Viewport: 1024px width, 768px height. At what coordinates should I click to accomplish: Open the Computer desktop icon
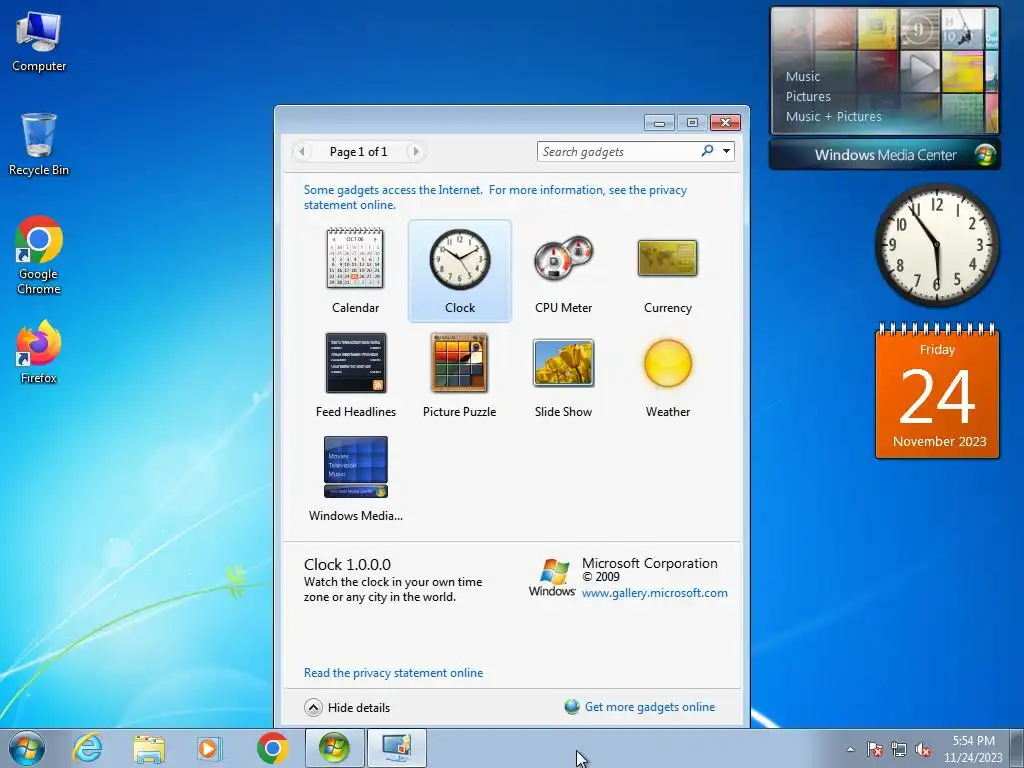pos(39,41)
